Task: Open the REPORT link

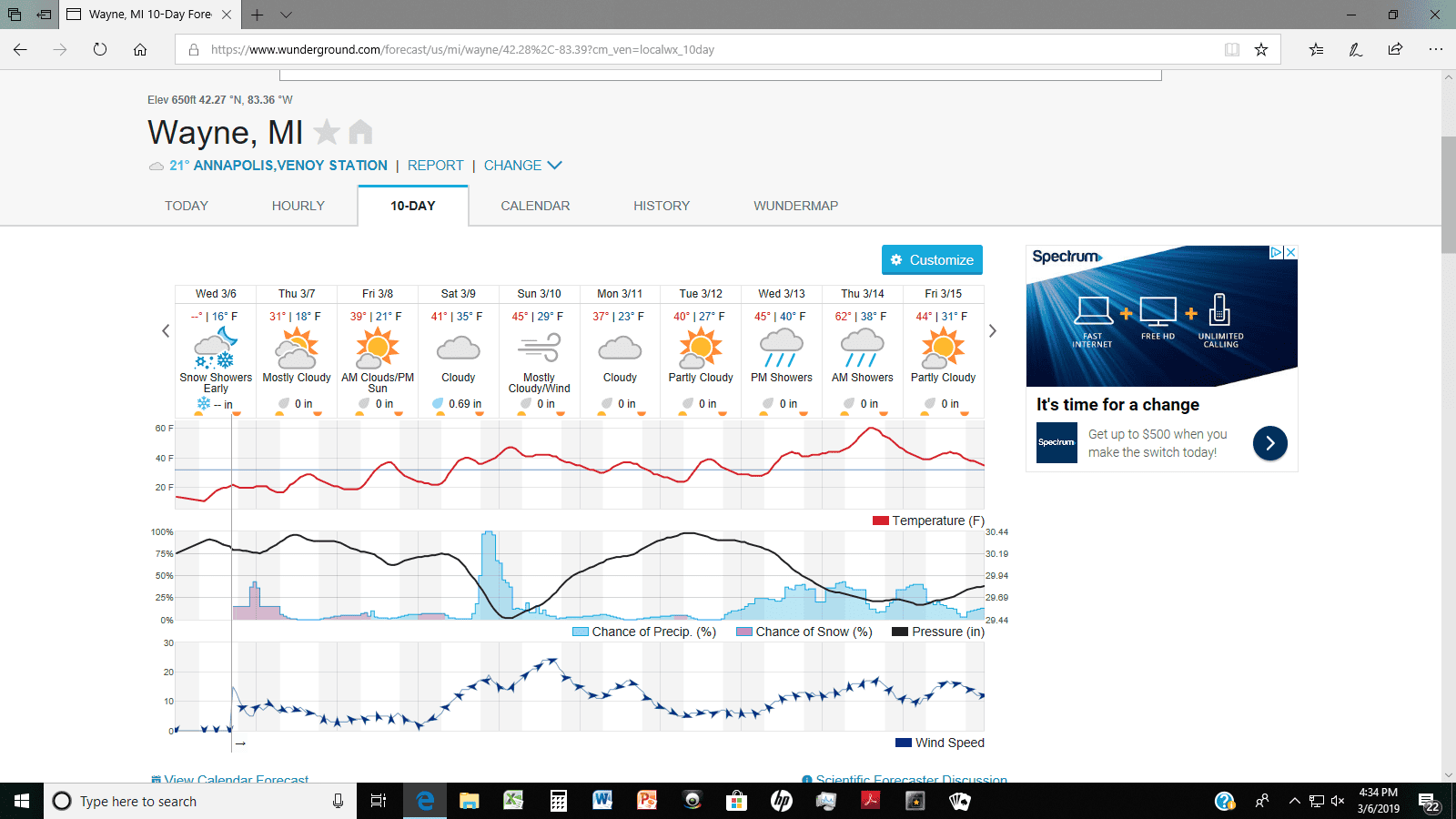Action: pyautogui.click(x=436, y=166)
